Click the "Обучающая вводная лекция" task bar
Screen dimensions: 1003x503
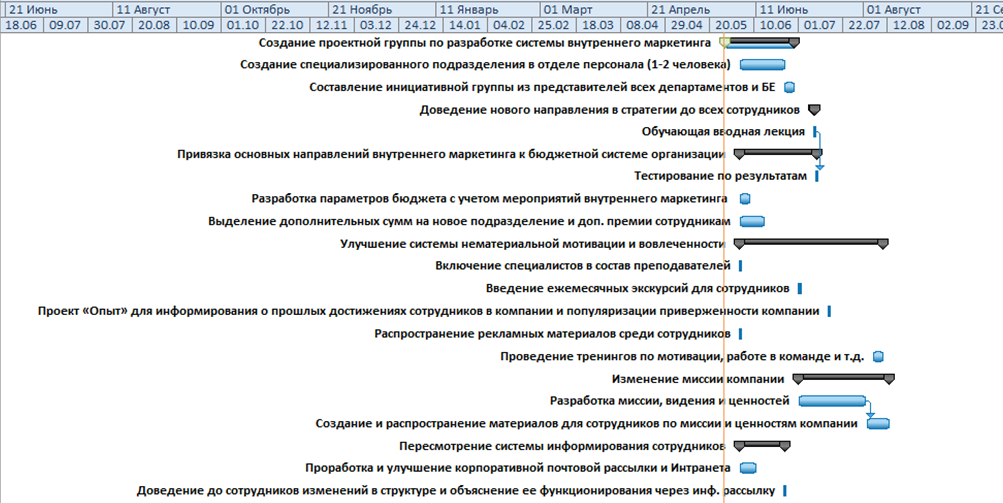click(815, 131)
